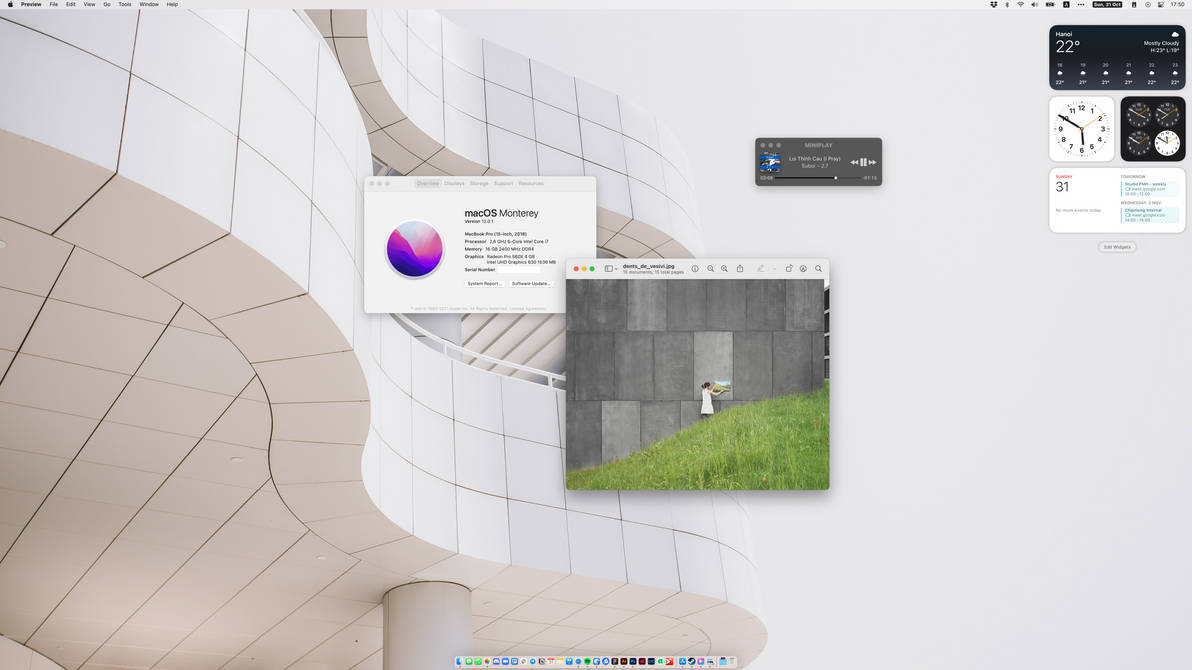Open the Hanoi weather widget
The image size is (1192, 670).
(1117, 57)
